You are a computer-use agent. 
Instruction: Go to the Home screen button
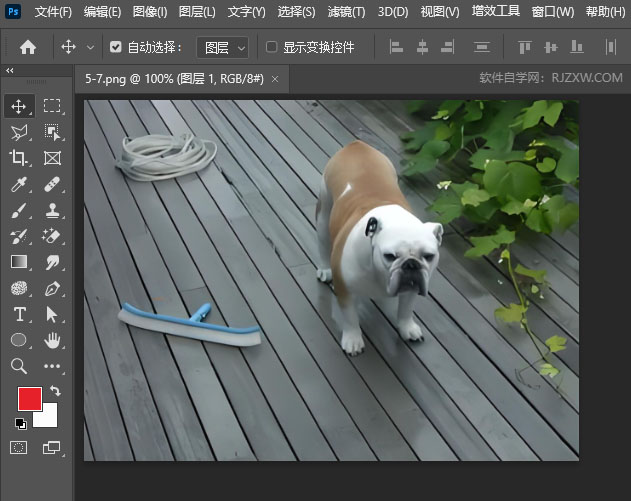pyautogui.click(x=28, y=47)
